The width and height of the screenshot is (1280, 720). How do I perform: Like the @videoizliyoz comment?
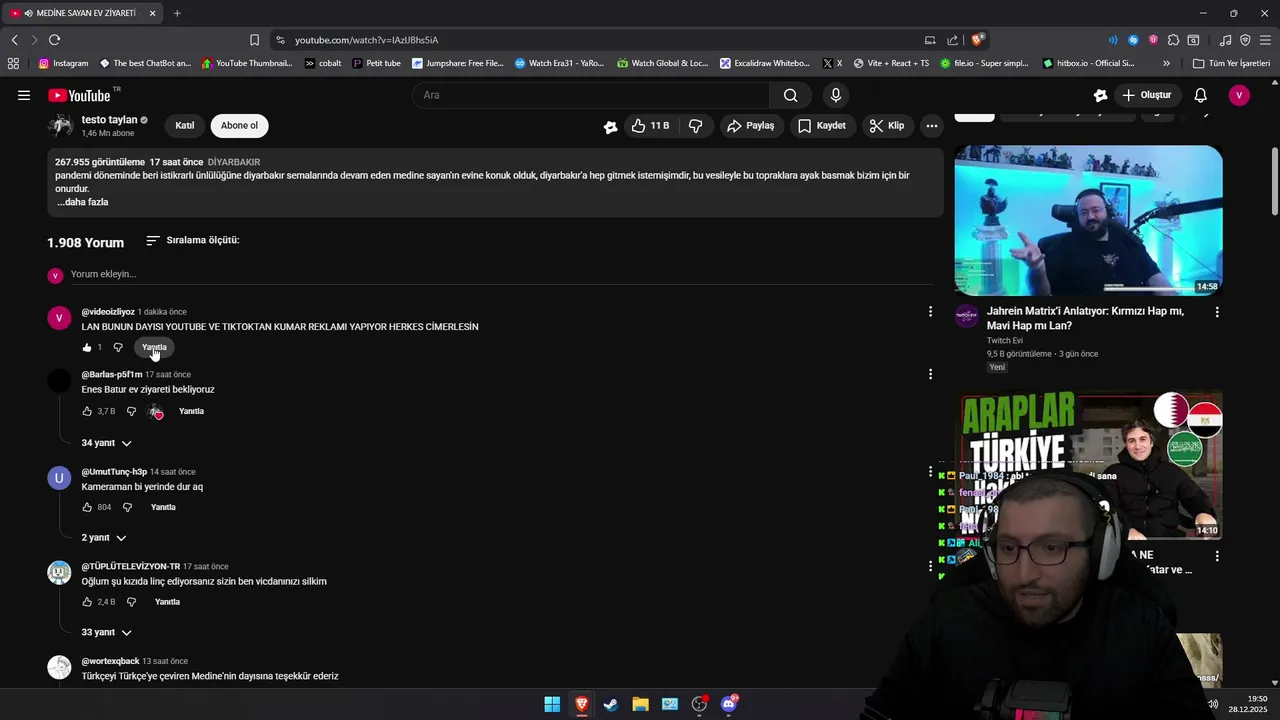click(87, 347)
